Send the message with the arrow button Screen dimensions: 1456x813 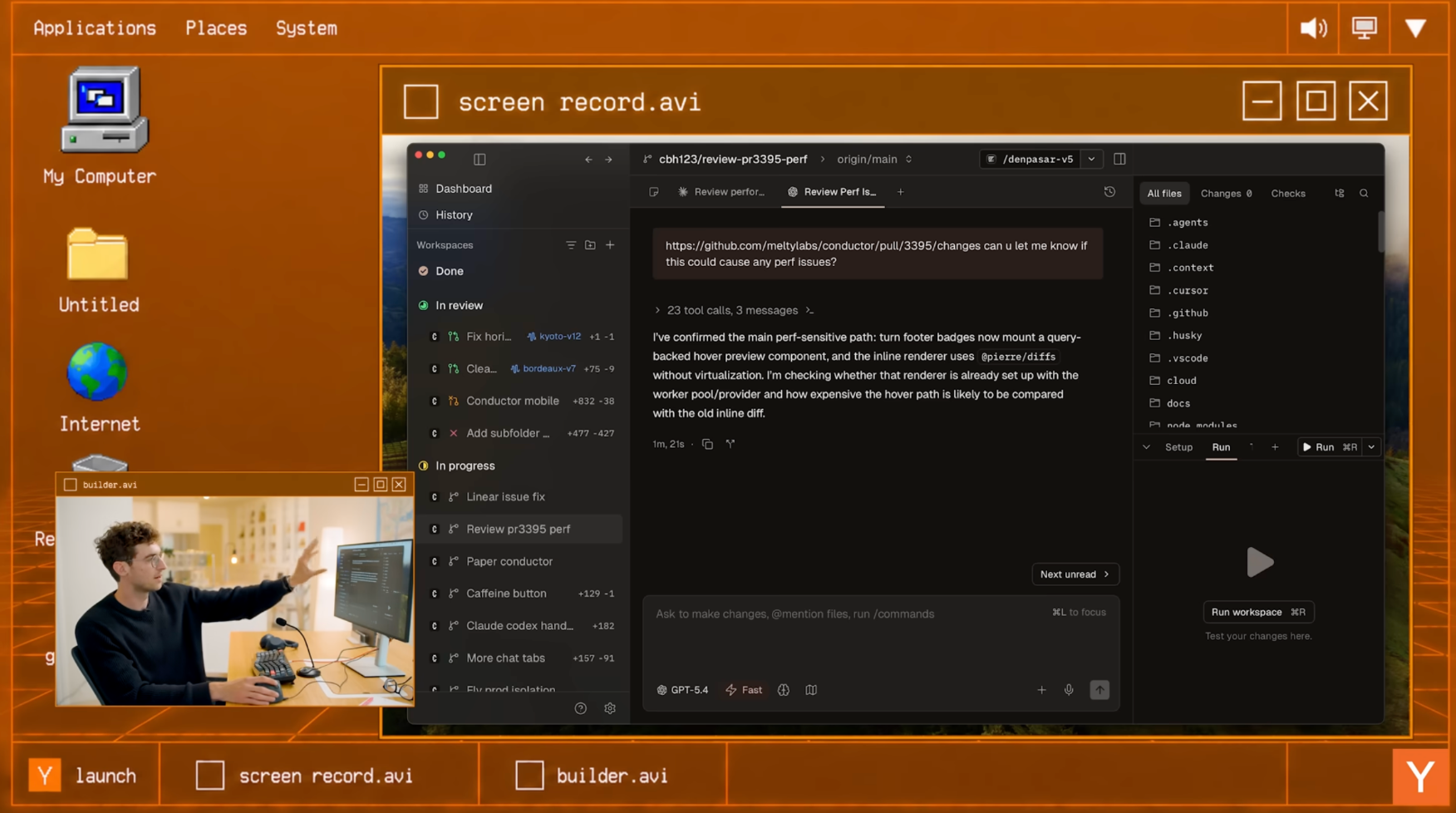point(1099,690)
